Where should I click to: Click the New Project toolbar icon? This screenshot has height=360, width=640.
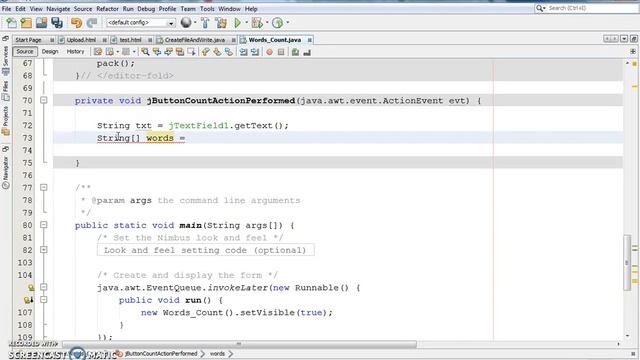pos(26,23)
